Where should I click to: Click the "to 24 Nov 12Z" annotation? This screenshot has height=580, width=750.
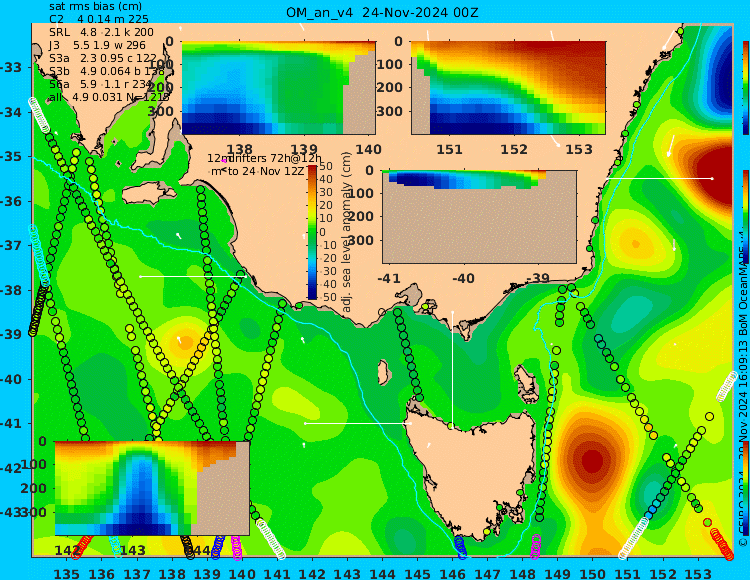coord(265,171)
